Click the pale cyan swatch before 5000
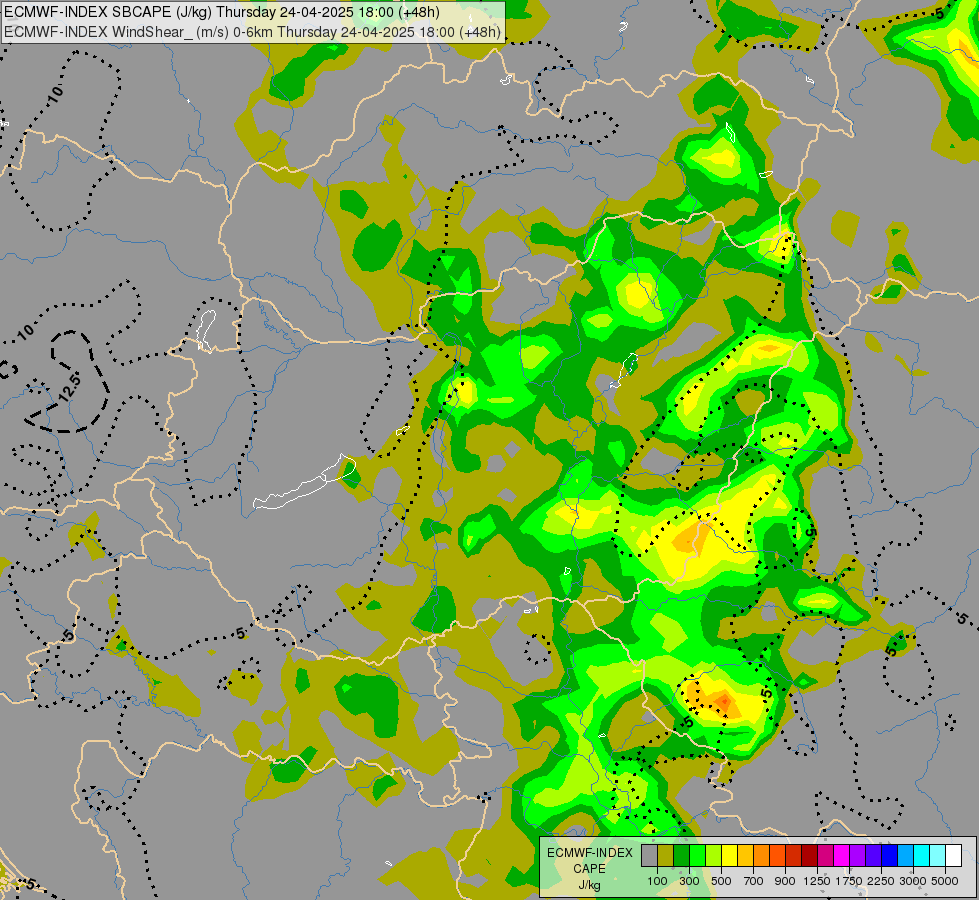The width and height of the screenshot is (979, 900). (938, 855)
